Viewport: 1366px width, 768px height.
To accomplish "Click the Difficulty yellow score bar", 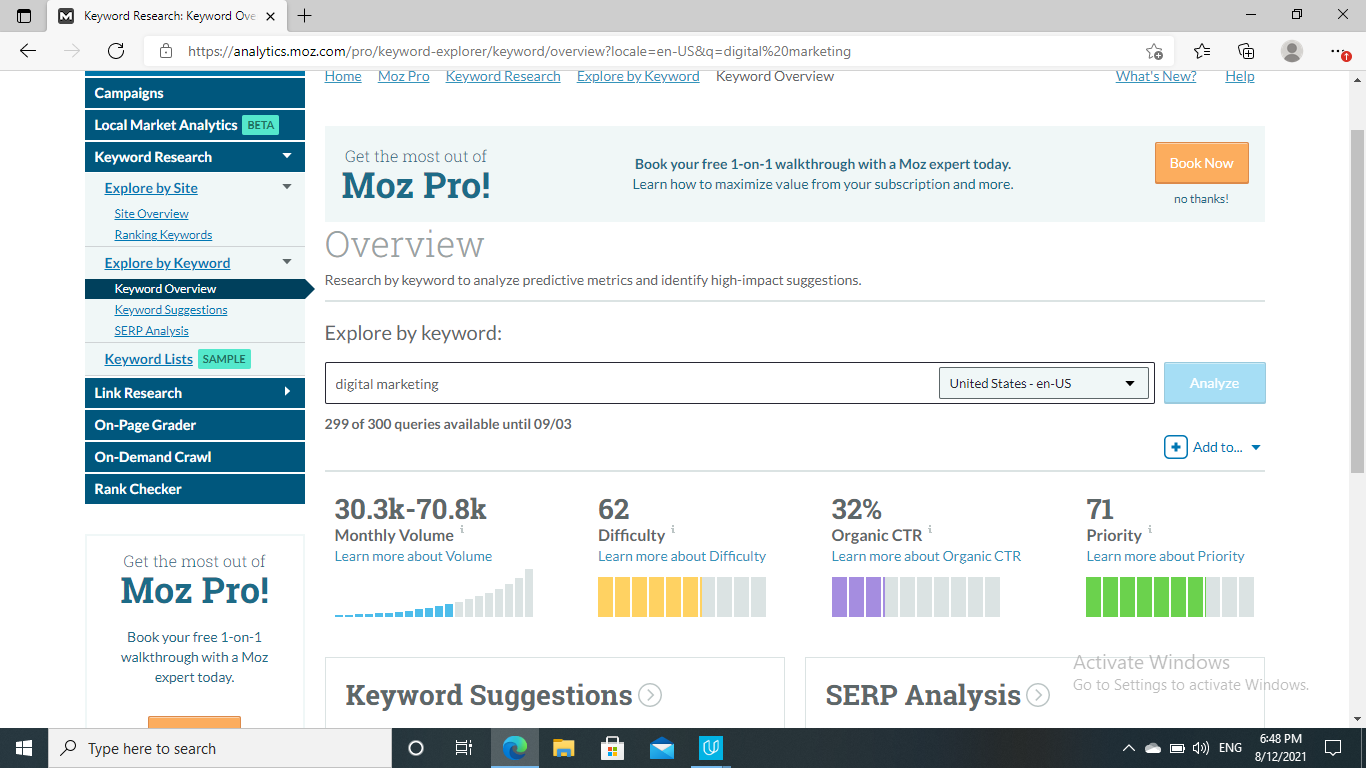I will point(682,597).
